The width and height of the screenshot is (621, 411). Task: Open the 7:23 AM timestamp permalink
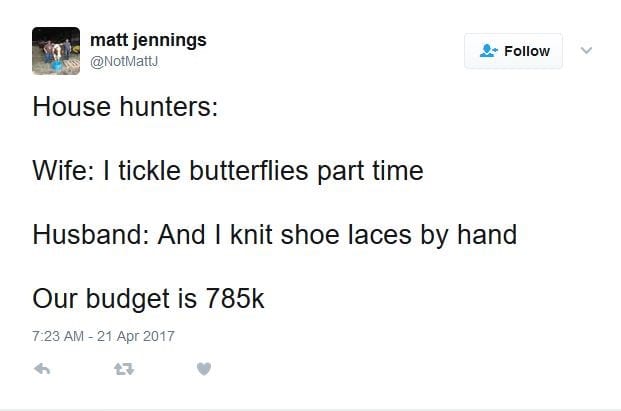(x=58, y=336)
